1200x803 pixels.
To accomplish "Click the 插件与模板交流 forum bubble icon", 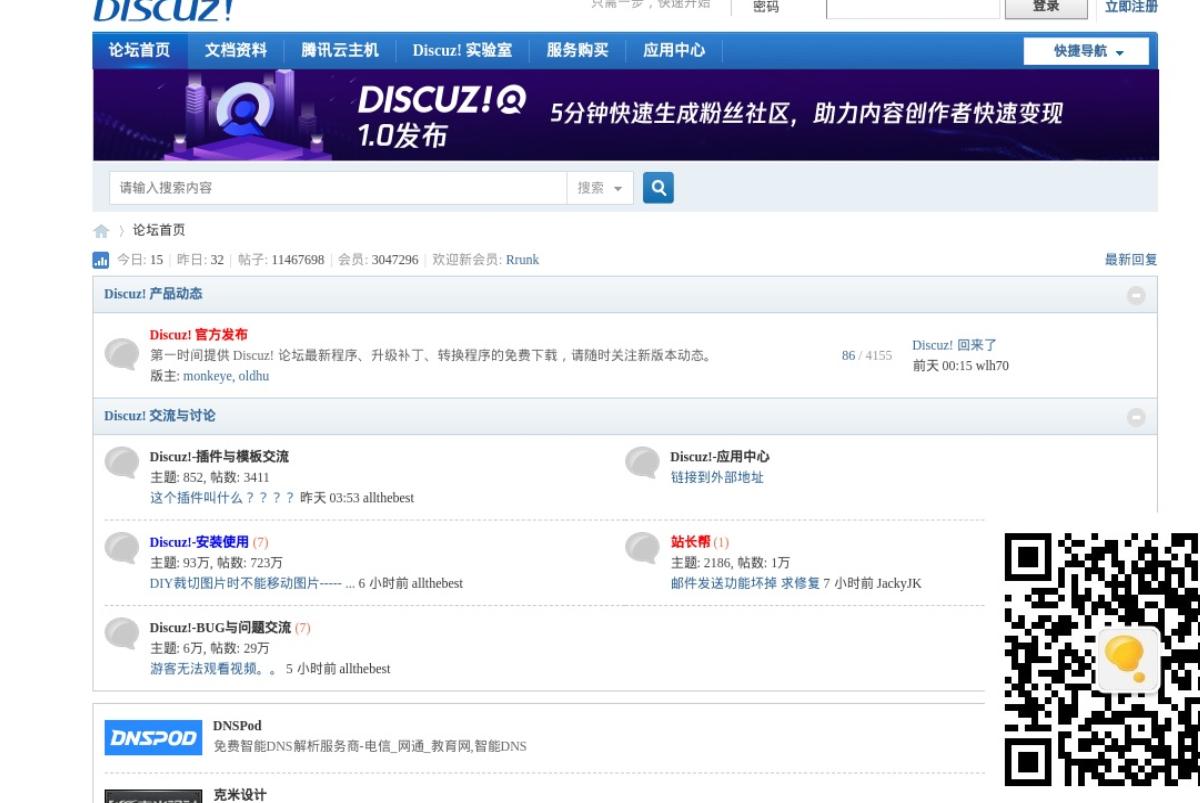I will coord(122,463).
